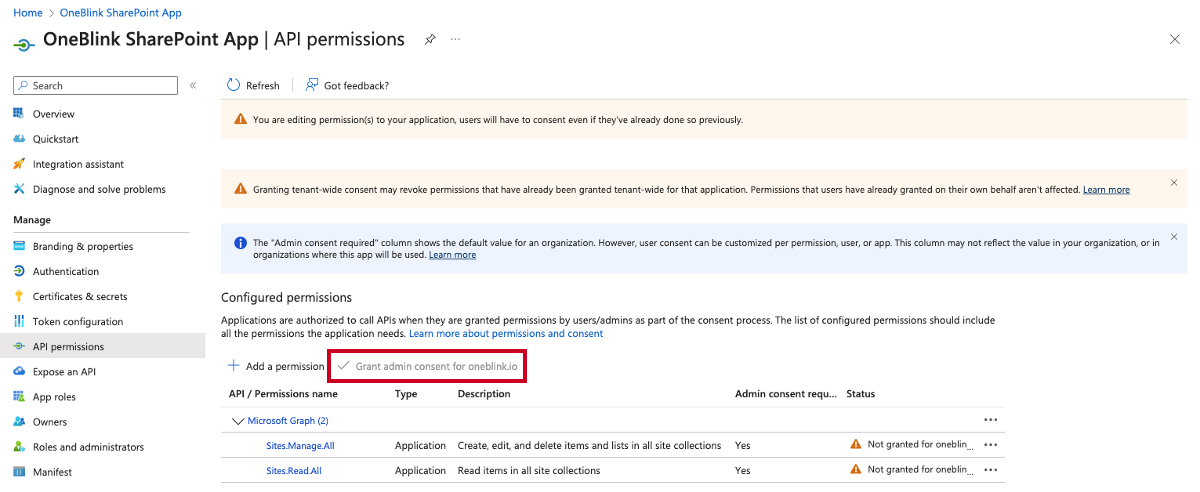
Task: Click Add a permission
Action: (x=276, y=366)
